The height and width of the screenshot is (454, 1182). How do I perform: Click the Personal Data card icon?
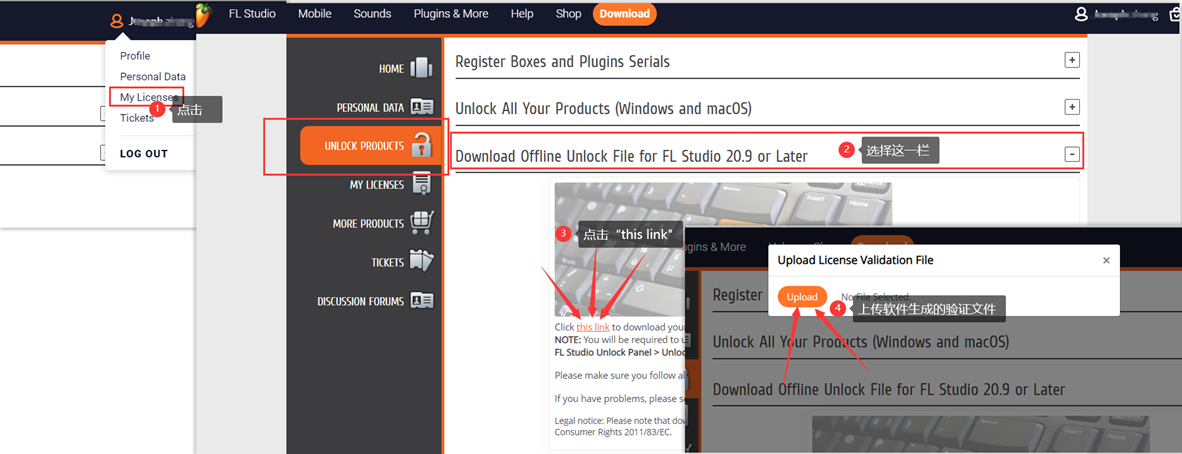pyautogui.click(x=421, y=107)
